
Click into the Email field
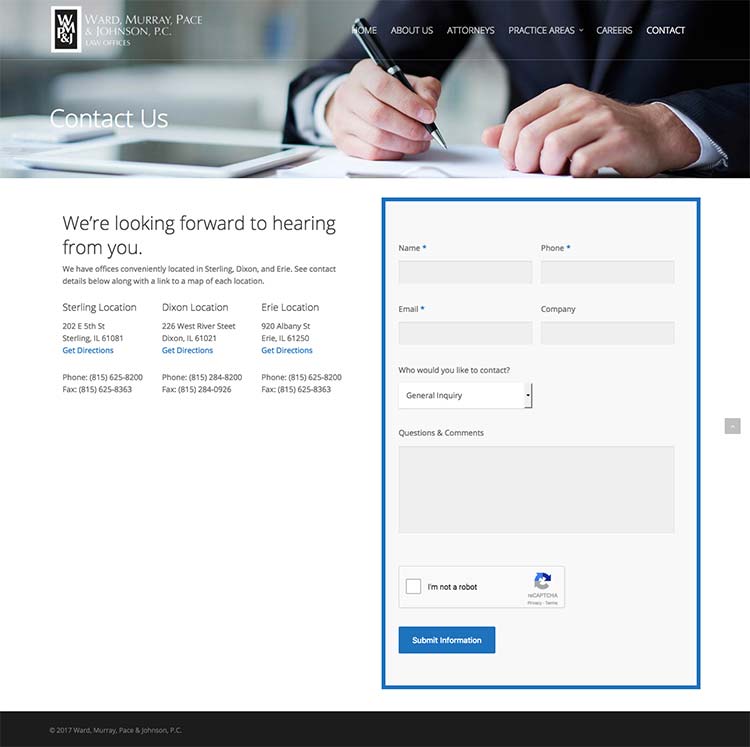tap(465, 333)
